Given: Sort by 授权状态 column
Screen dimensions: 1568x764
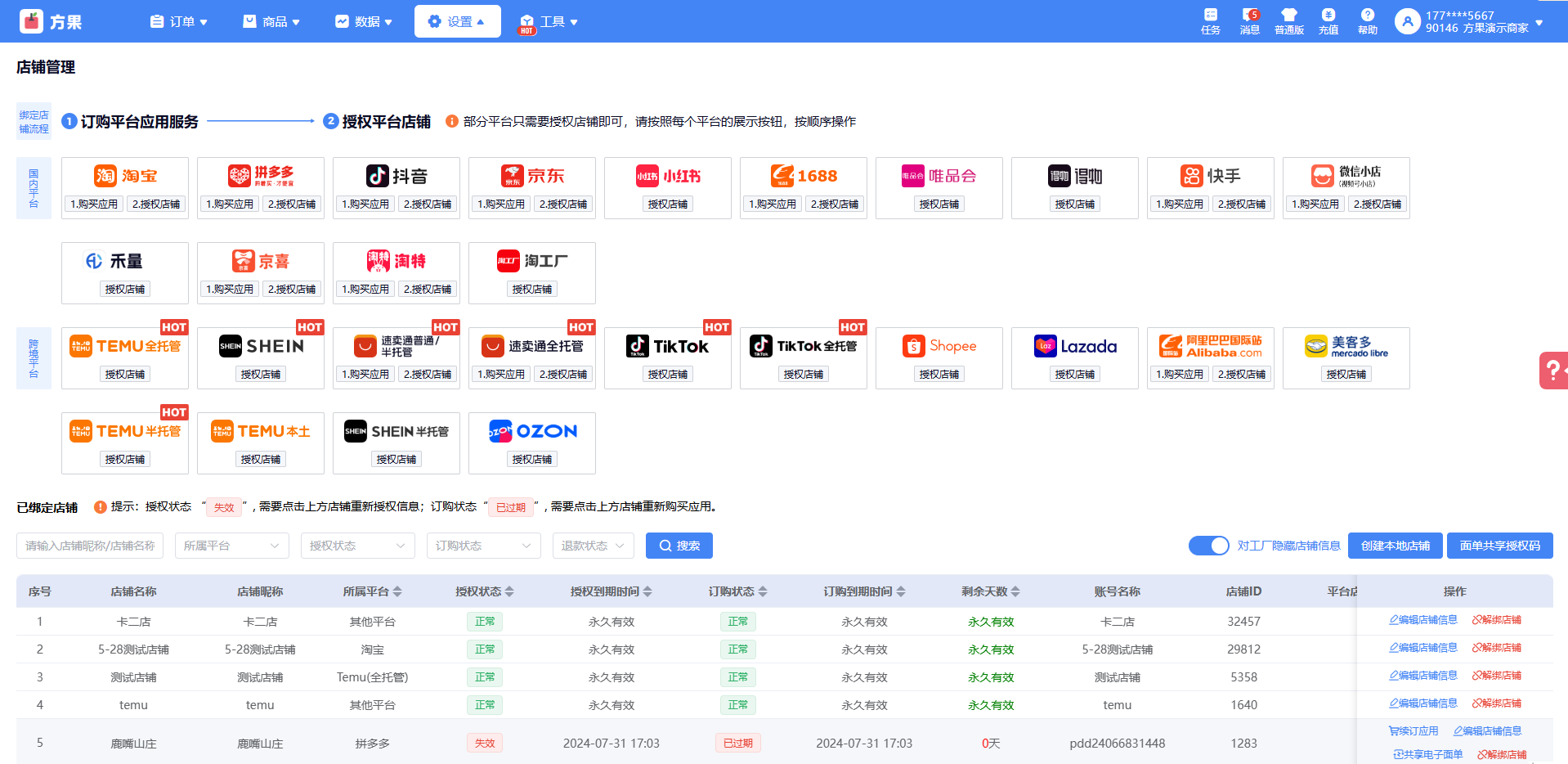Looking at the screenshot, I should tap(509, 591).
